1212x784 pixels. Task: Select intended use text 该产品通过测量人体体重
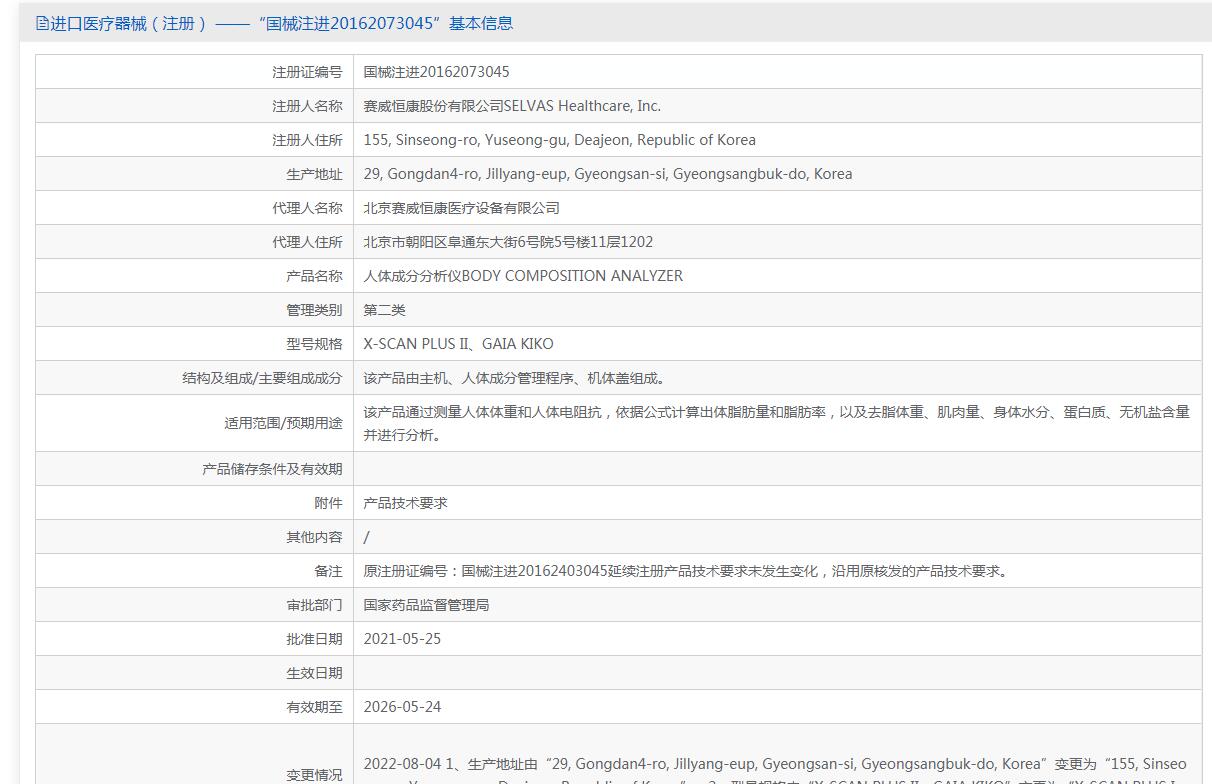(776, 423)
